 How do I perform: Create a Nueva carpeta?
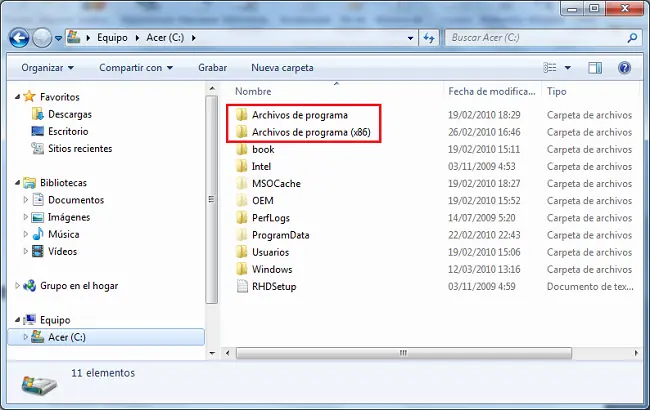(282, 68)
